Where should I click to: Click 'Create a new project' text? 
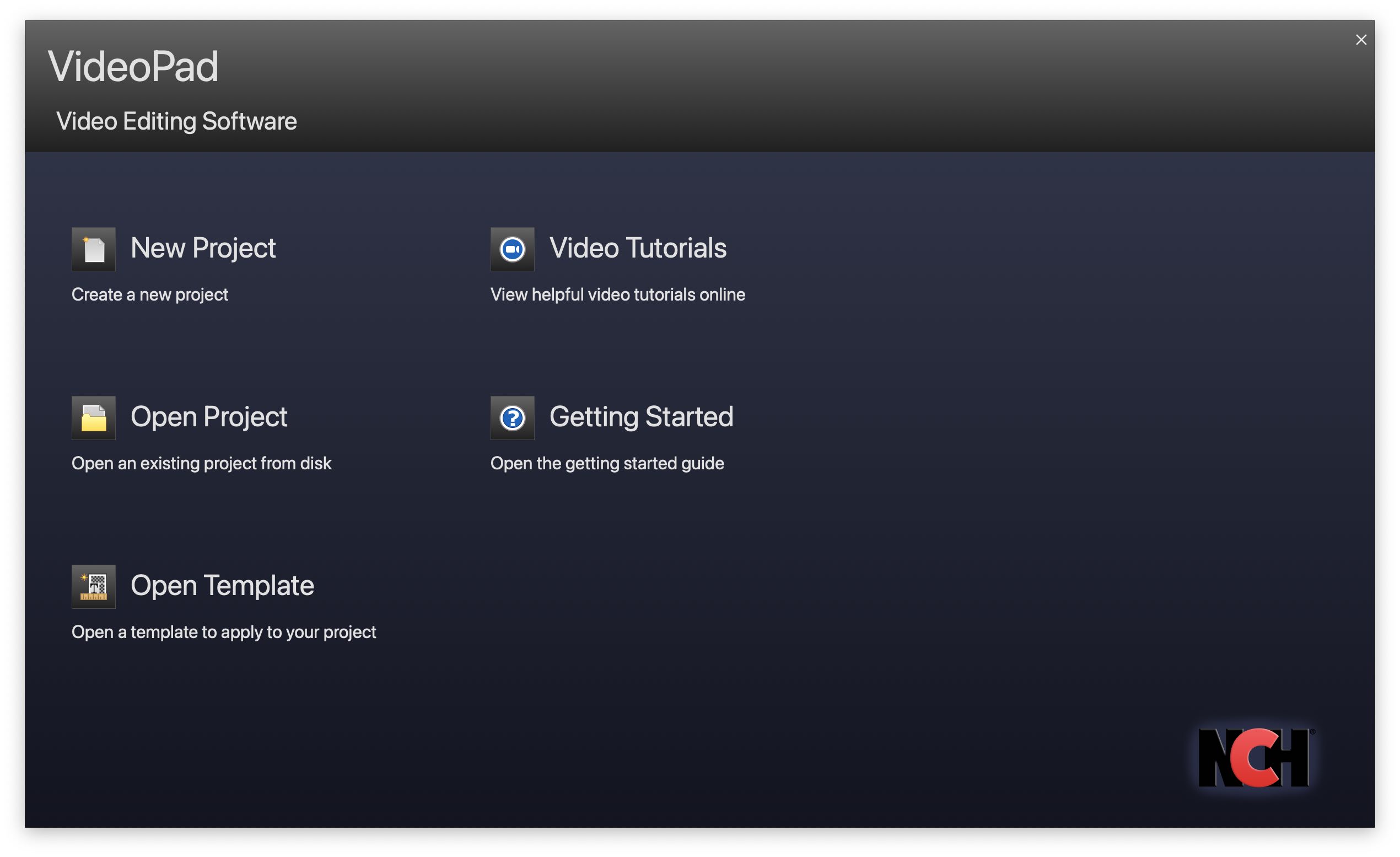150,295
